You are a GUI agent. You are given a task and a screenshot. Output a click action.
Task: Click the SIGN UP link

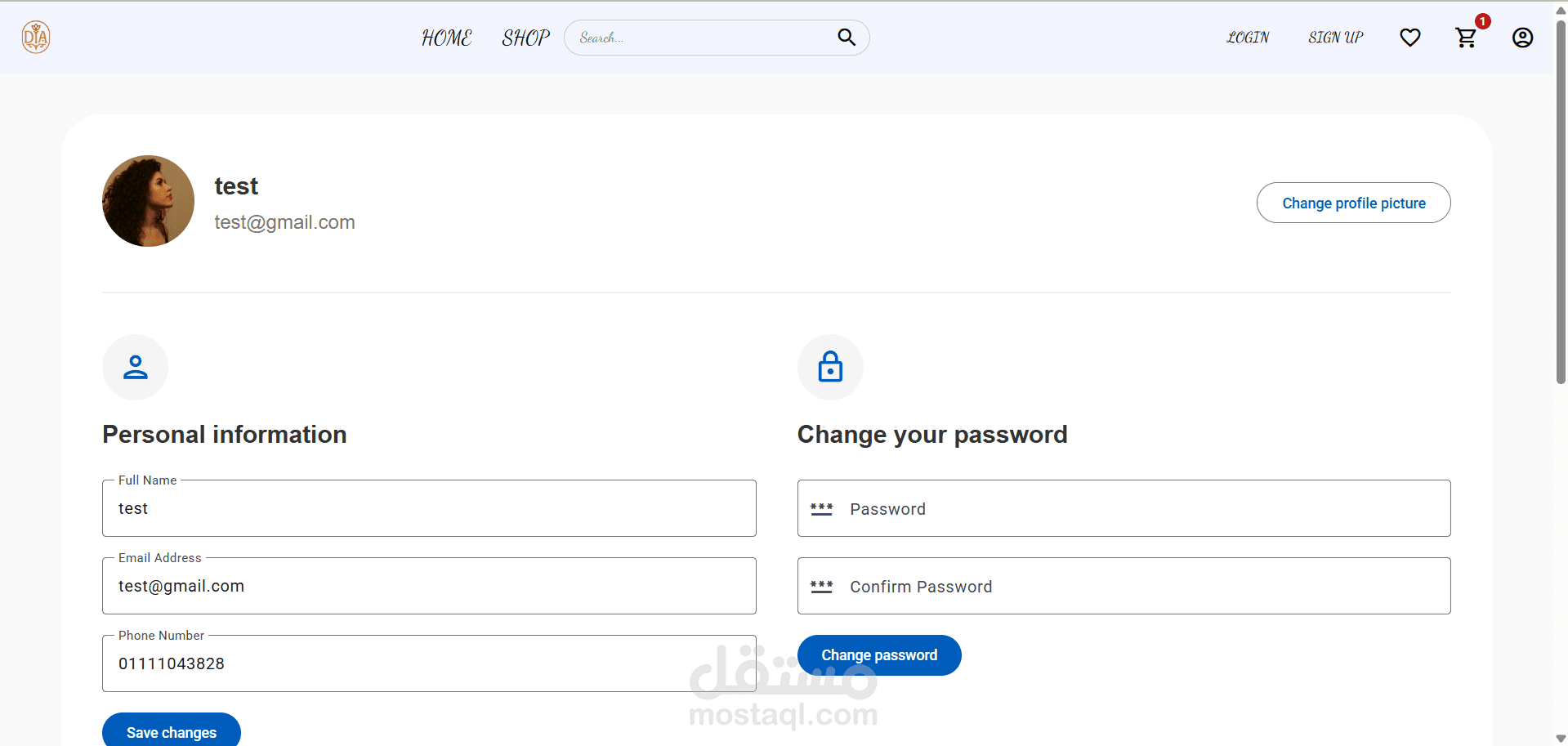click(1335, 38)
